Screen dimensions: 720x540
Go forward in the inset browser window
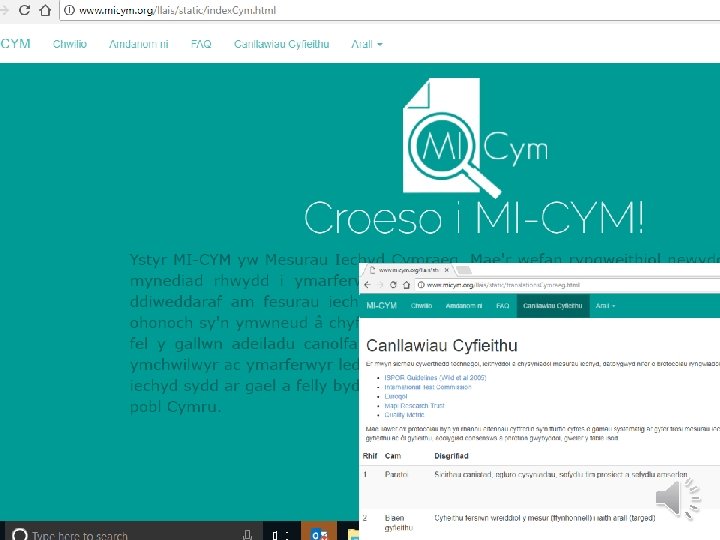tap(380, 285)
